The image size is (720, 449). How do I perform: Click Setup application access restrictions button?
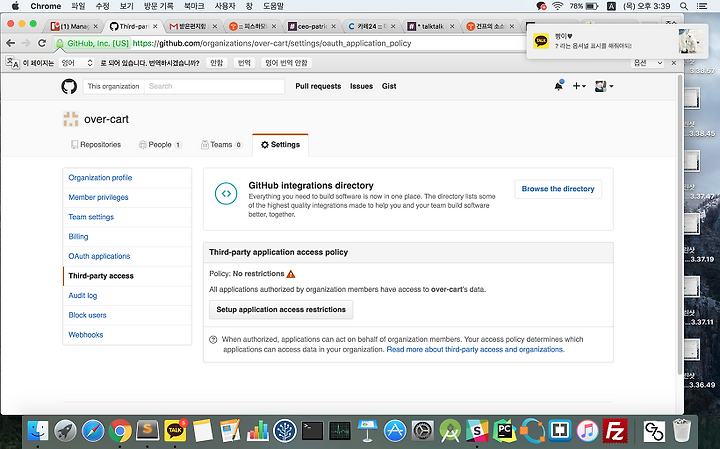click(281, 310)
